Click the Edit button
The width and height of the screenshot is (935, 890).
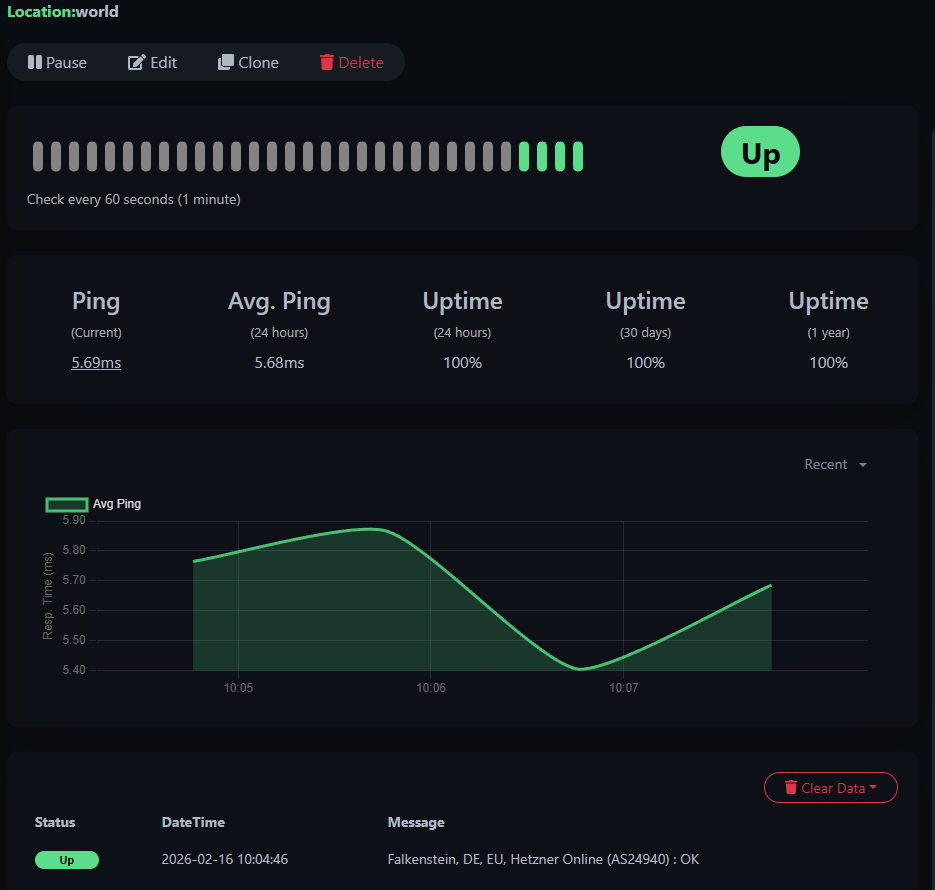(x=152, y=62)
